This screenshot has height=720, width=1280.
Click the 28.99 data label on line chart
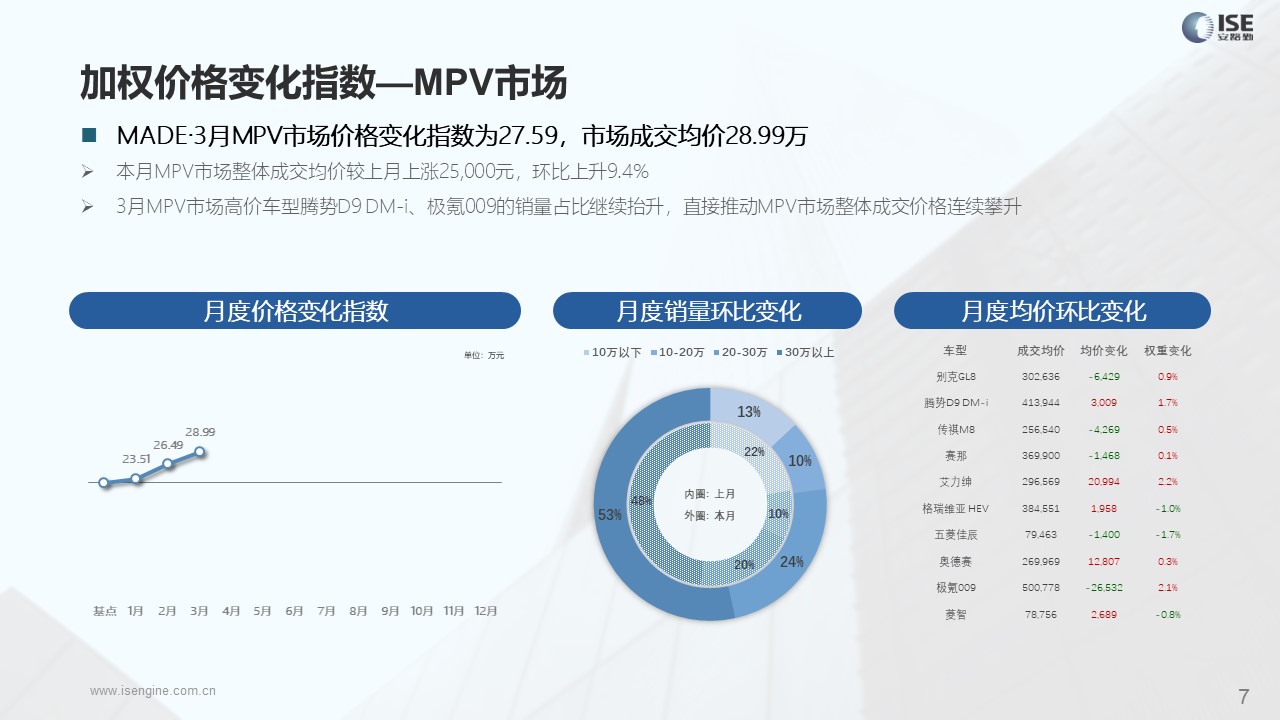[x=200, y=432]
